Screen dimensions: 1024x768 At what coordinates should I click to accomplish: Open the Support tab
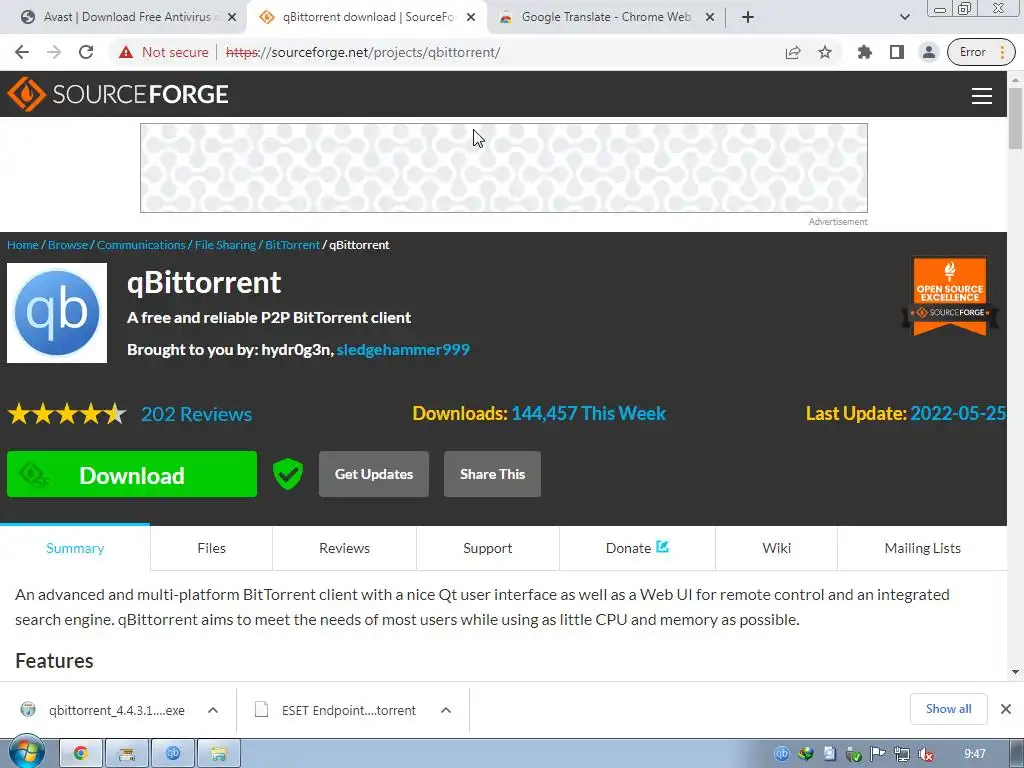point(487,548)
